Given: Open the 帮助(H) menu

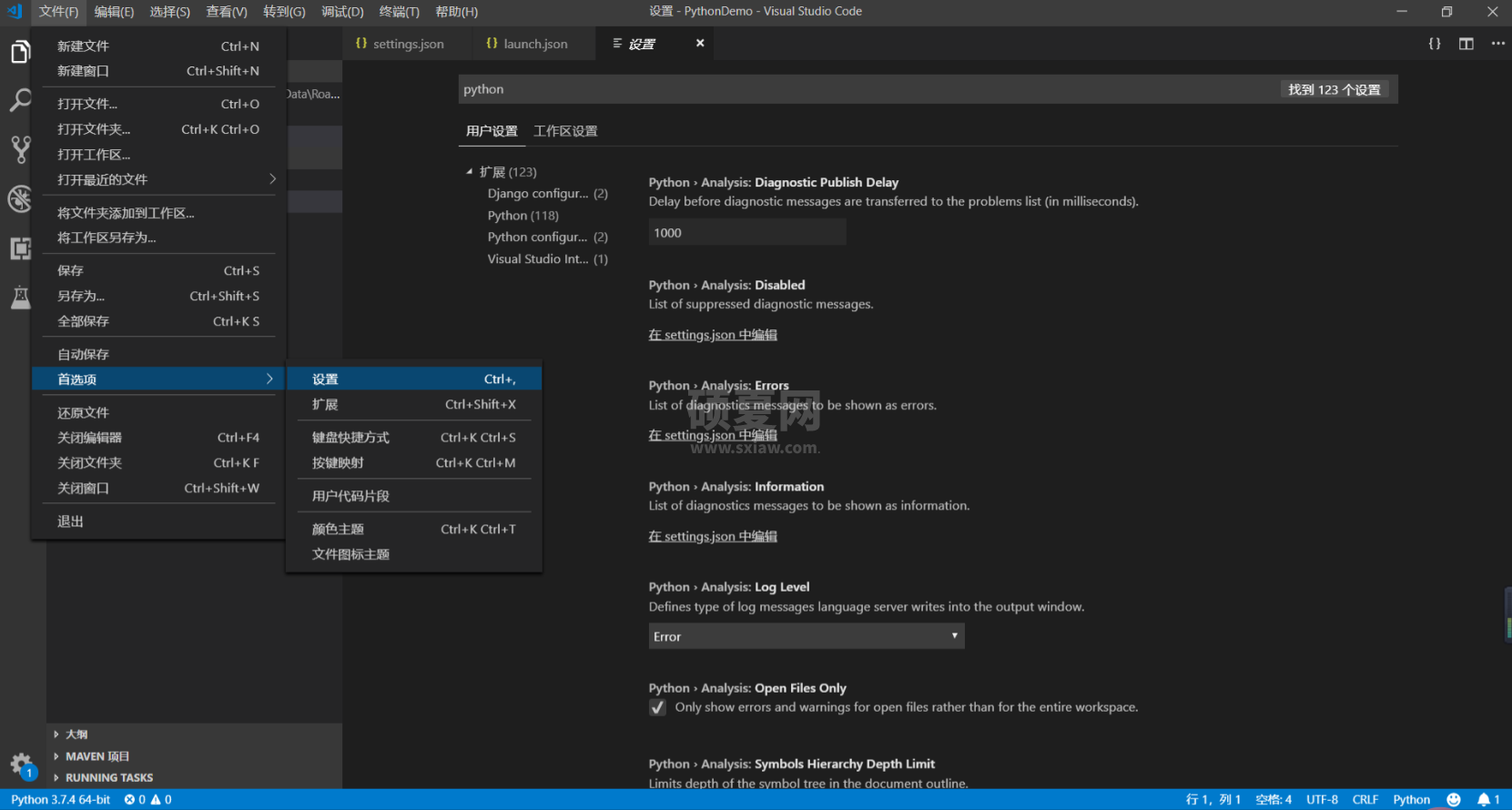Looking at the screenshot, I should click(457, 12).
